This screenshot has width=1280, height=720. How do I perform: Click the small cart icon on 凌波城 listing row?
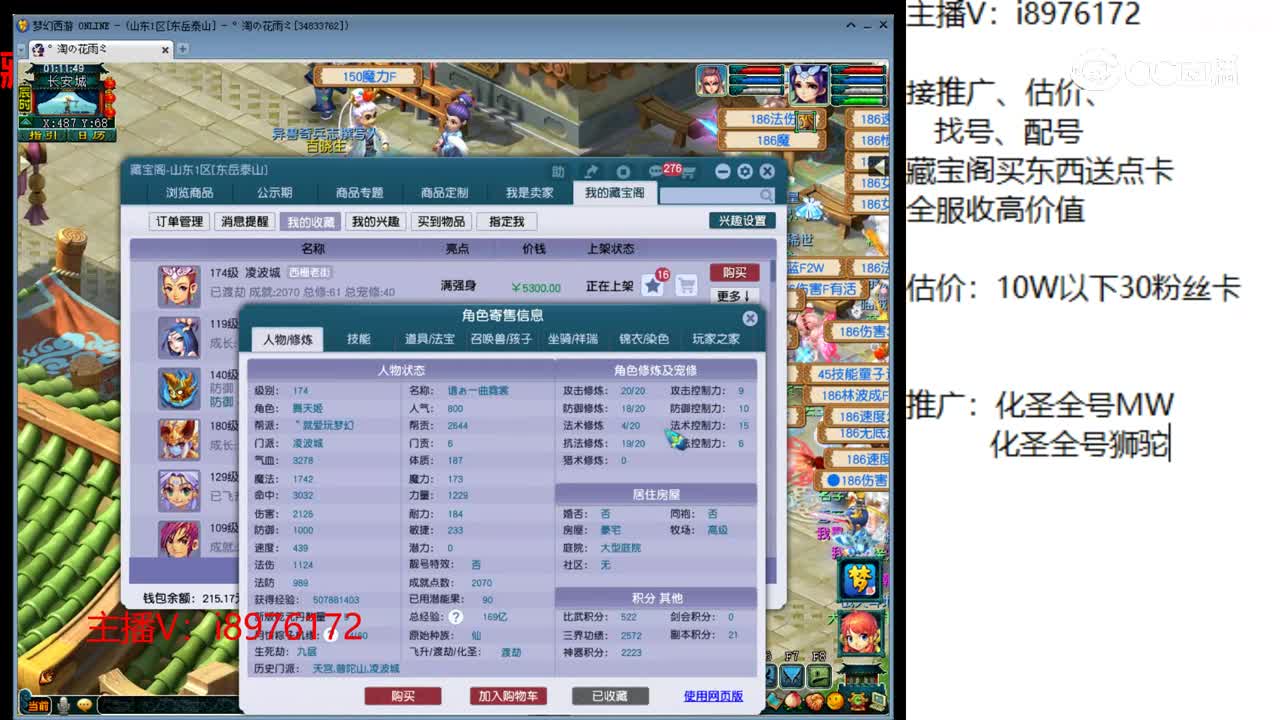coord(687,285)
